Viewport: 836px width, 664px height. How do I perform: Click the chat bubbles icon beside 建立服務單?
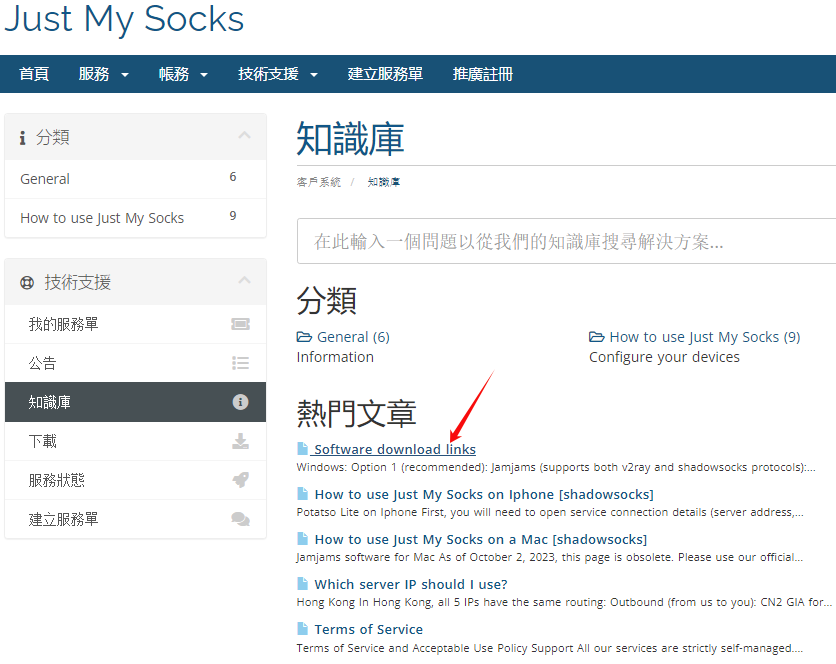[240, 519]
